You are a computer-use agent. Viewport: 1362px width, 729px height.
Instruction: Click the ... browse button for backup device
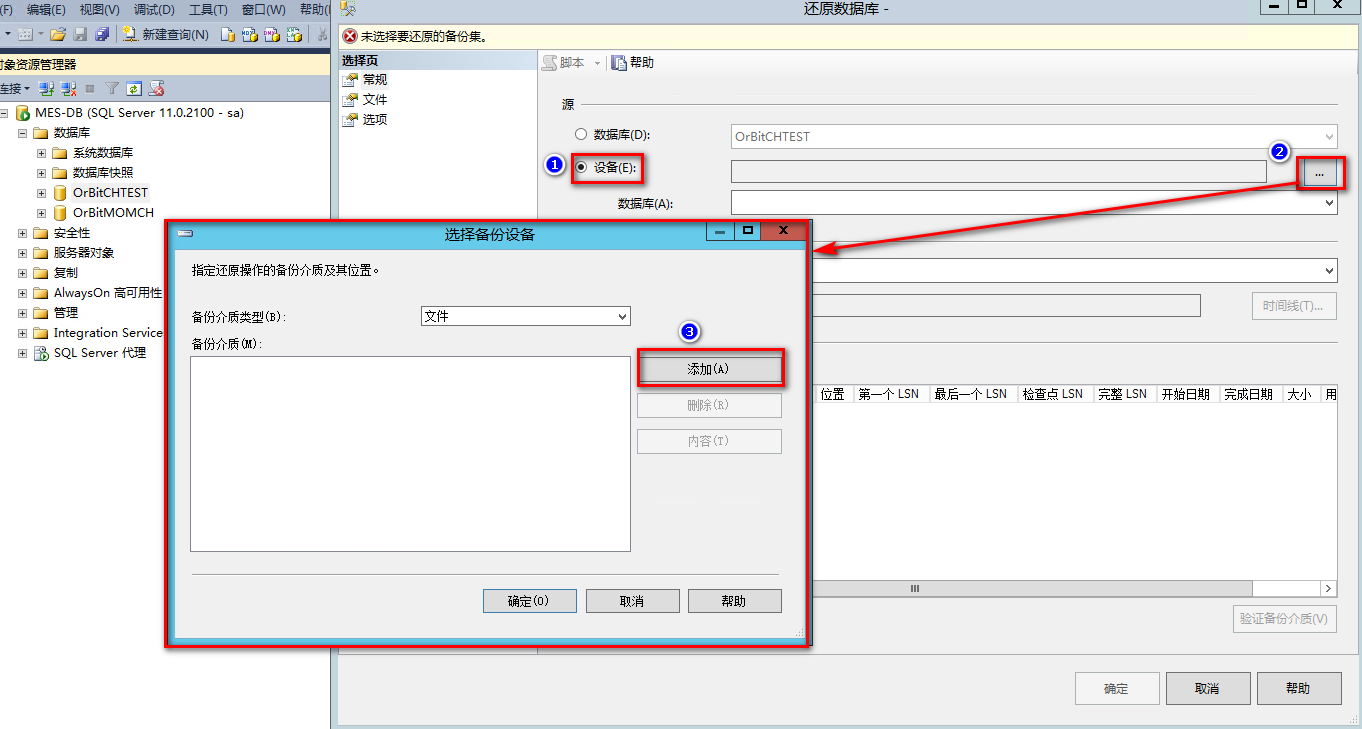(1320, 172)
